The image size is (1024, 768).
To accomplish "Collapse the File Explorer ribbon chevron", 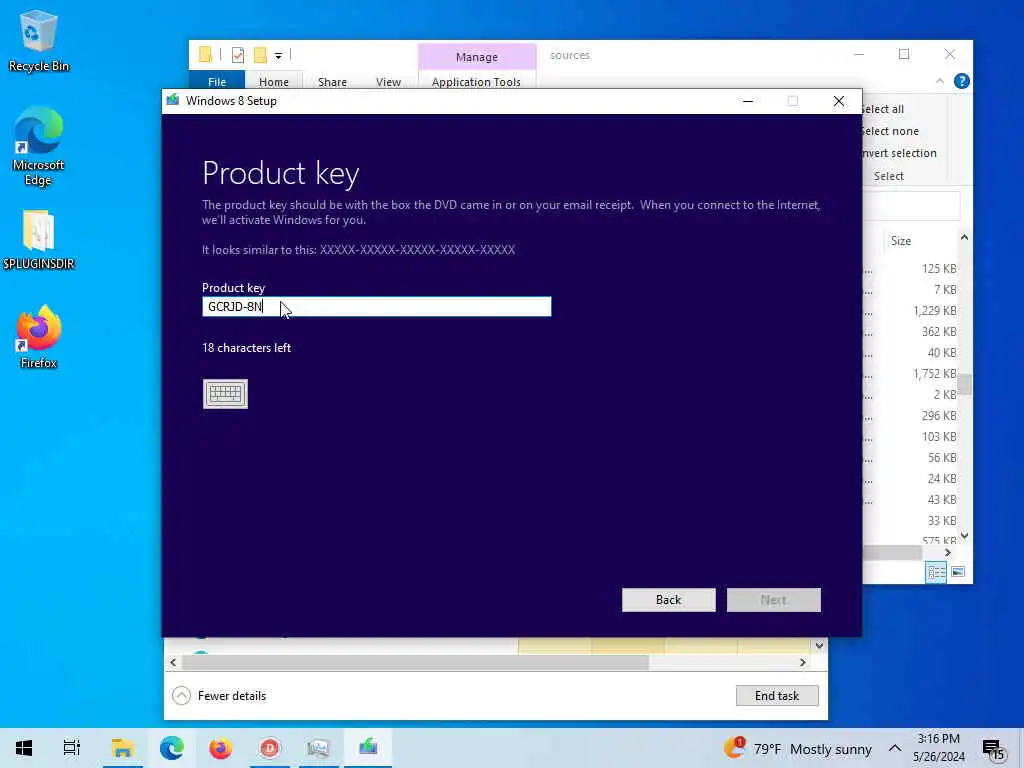I will coord(940,81).
